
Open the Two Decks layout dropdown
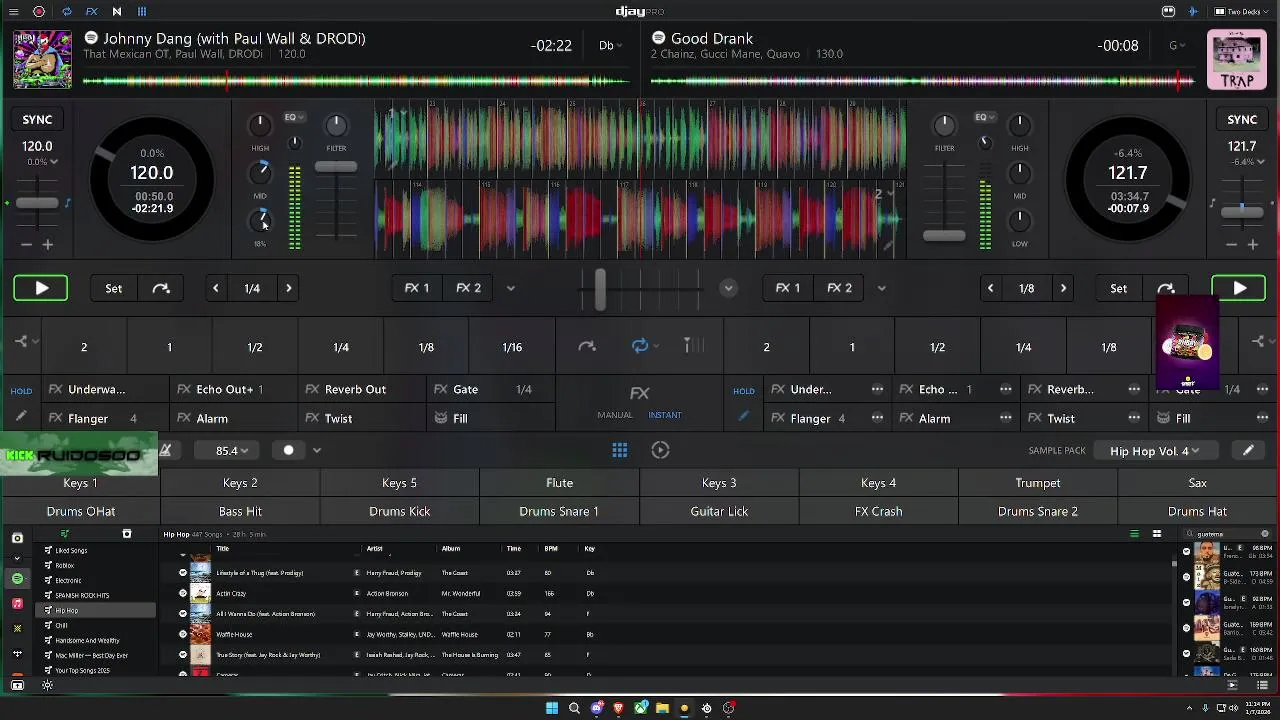click(x=1239, y=12)
